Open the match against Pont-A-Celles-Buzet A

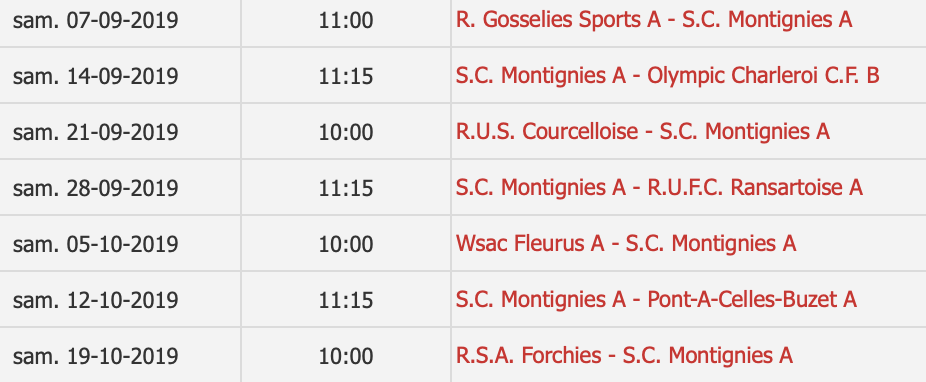click(x=656, y=299)
